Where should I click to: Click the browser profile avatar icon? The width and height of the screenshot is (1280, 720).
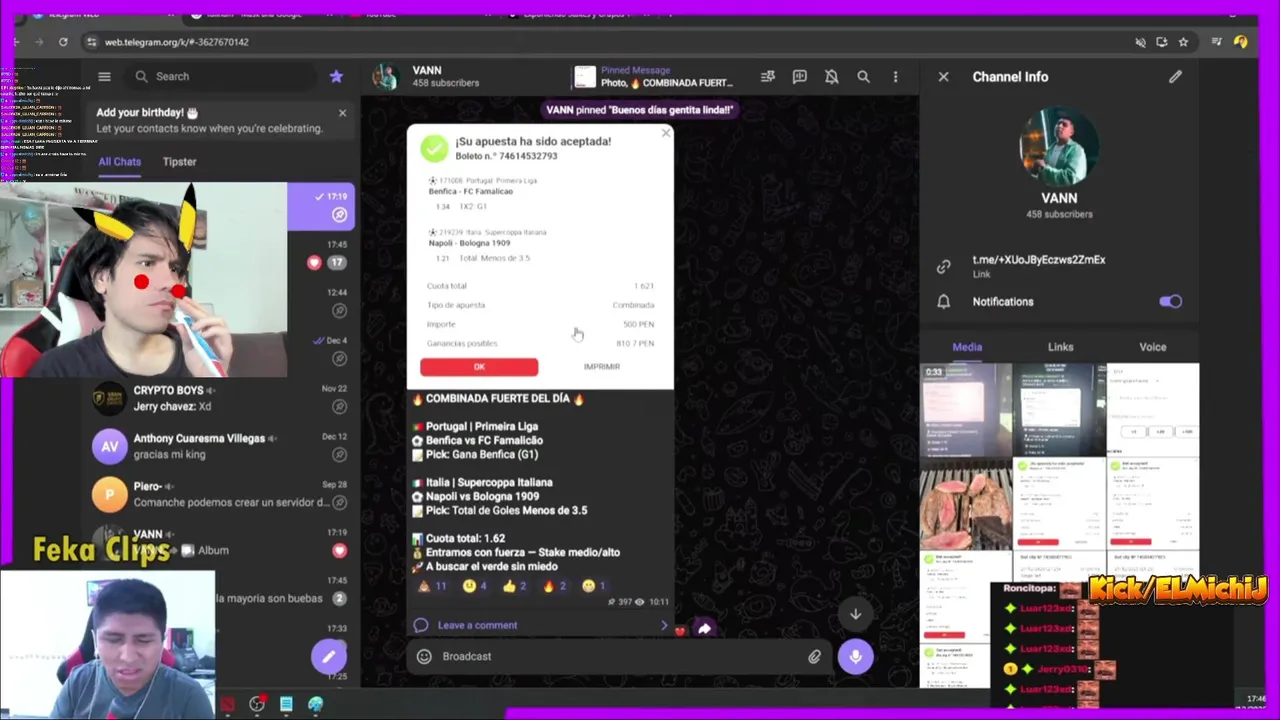coord(1240,42)
